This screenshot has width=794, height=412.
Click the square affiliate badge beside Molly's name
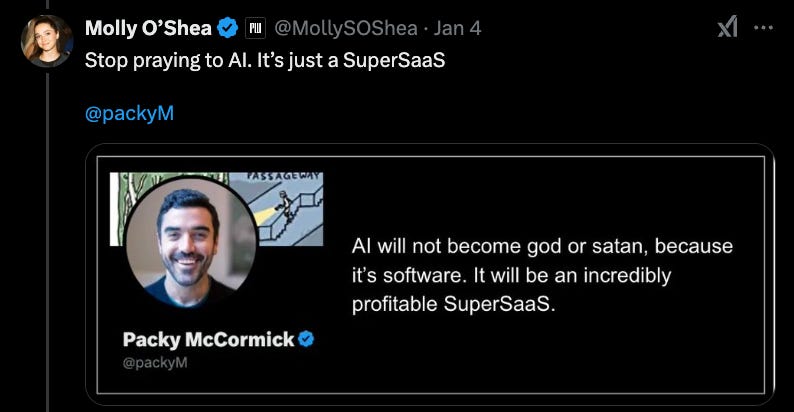coord(255,28)
